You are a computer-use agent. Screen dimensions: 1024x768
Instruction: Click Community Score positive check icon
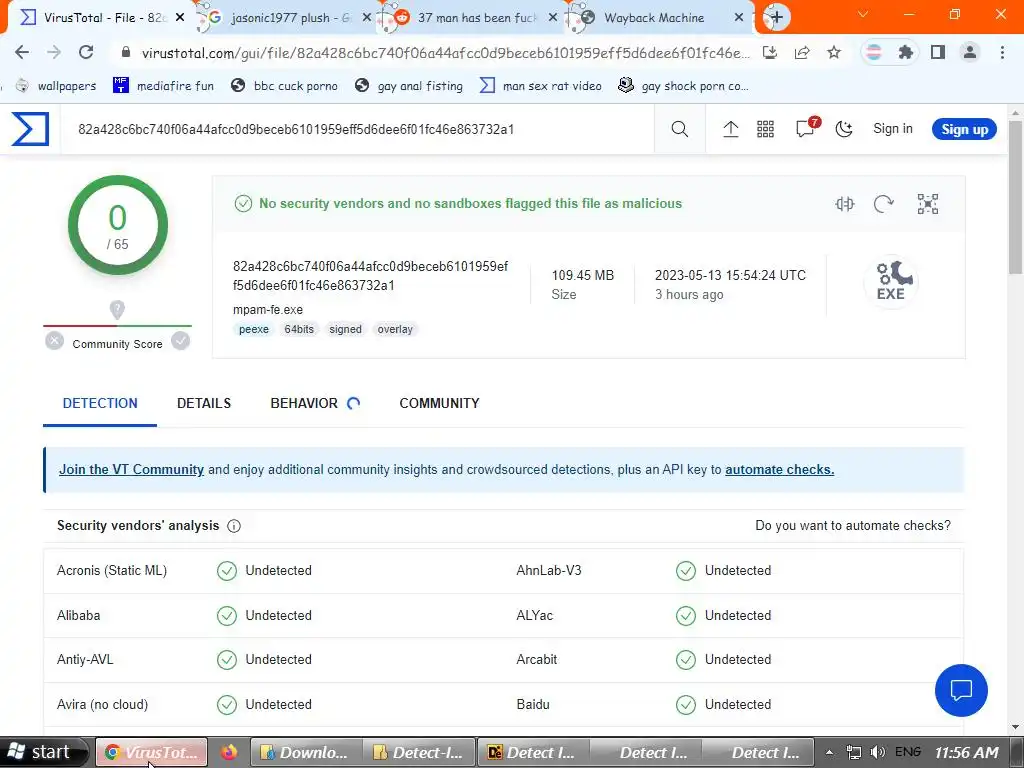click(180, 341)
